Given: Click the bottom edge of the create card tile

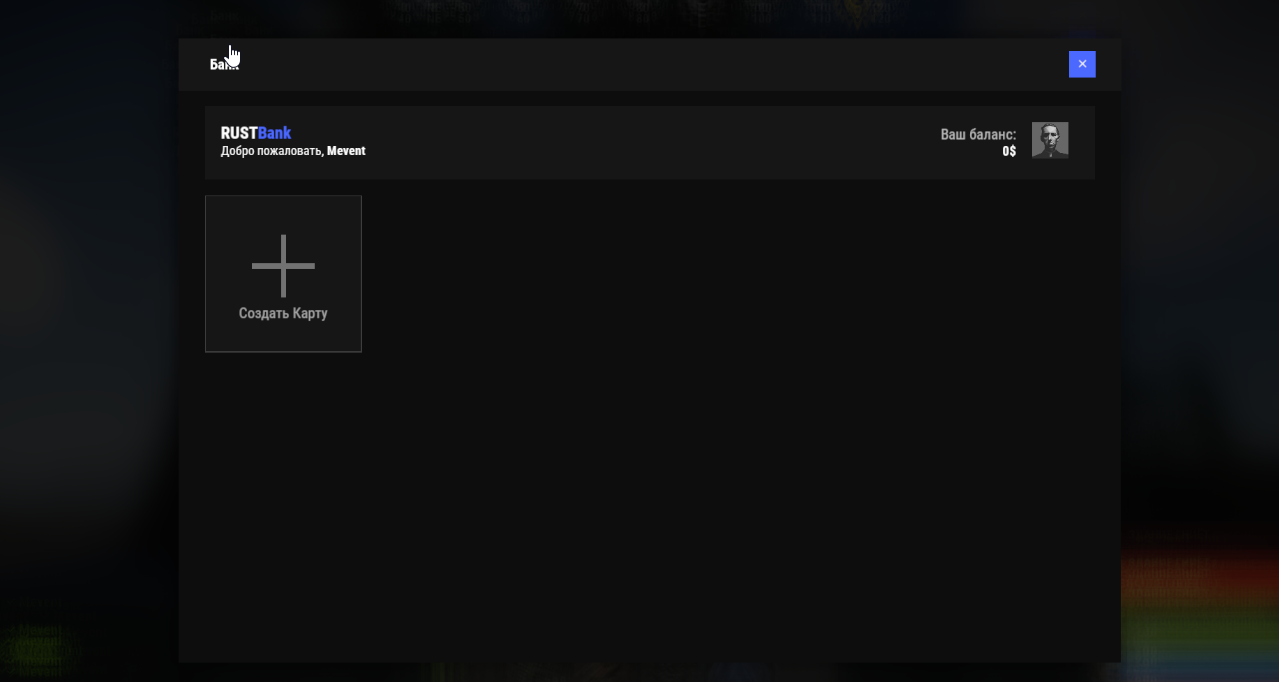Looking at the screenshot, I should point(283,351).
